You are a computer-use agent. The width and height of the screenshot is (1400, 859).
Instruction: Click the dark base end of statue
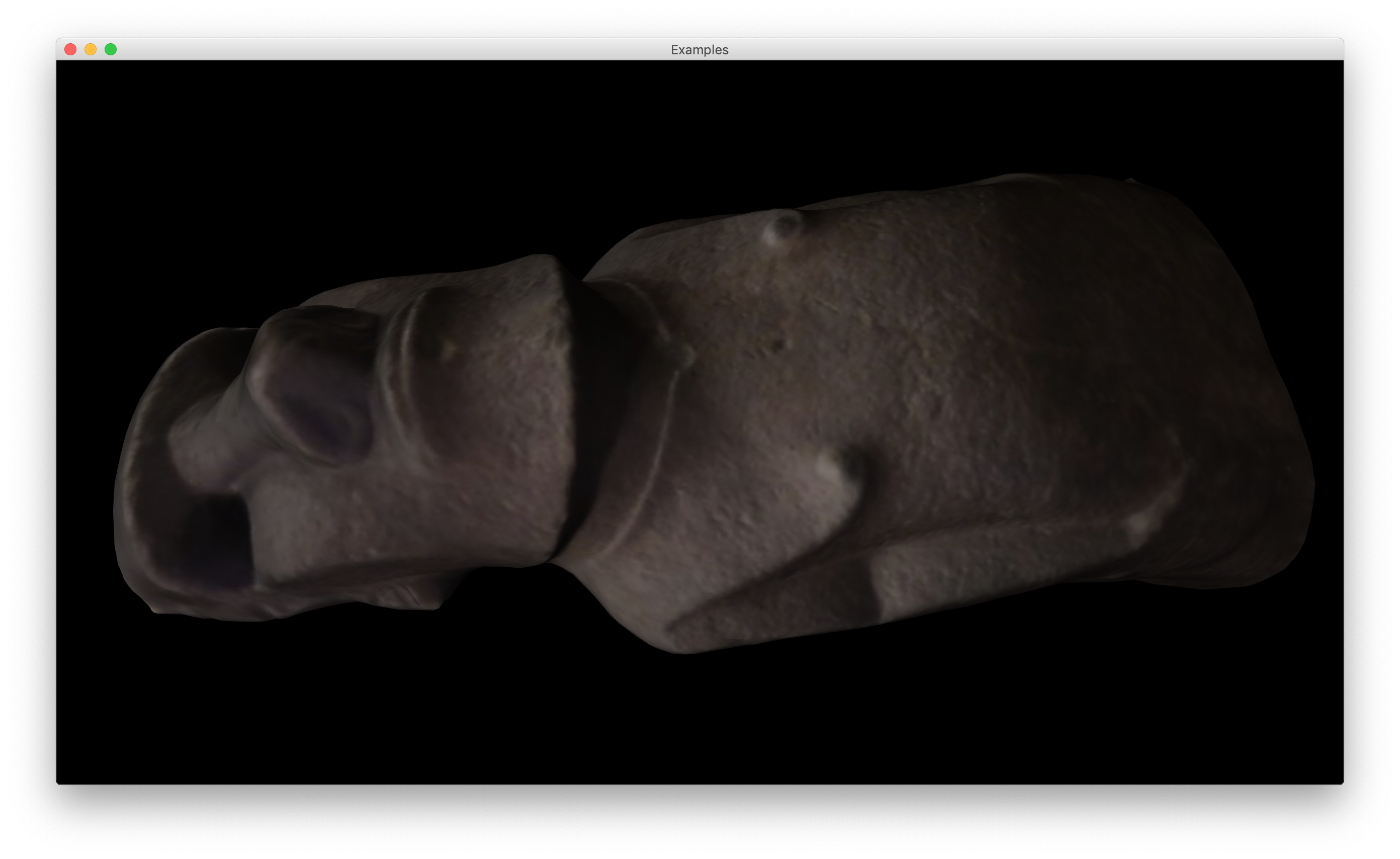click(1239, 409)
